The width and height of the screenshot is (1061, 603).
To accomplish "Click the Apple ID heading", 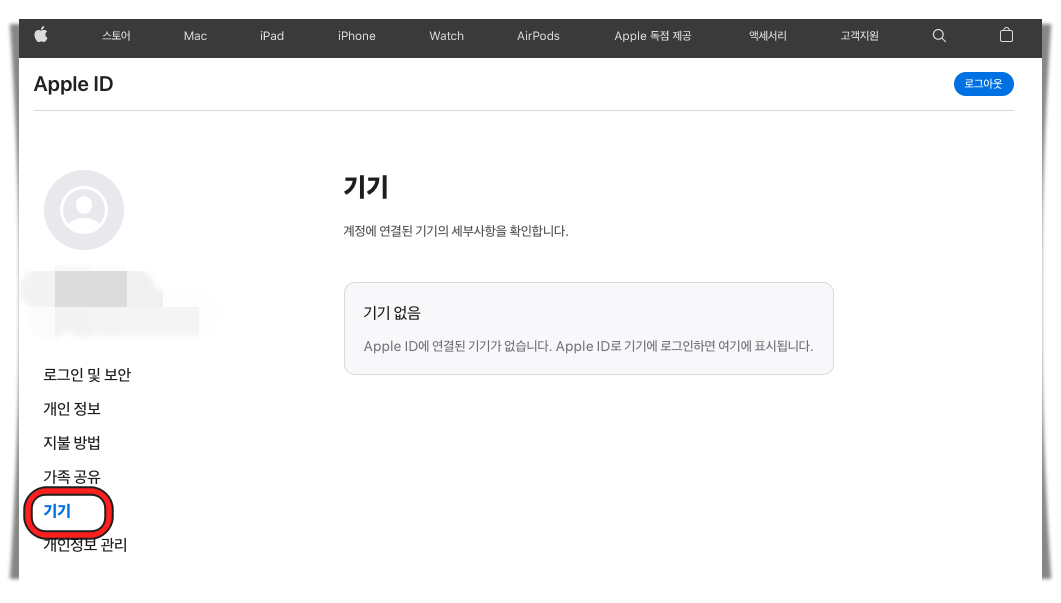I will pos(73,84).
